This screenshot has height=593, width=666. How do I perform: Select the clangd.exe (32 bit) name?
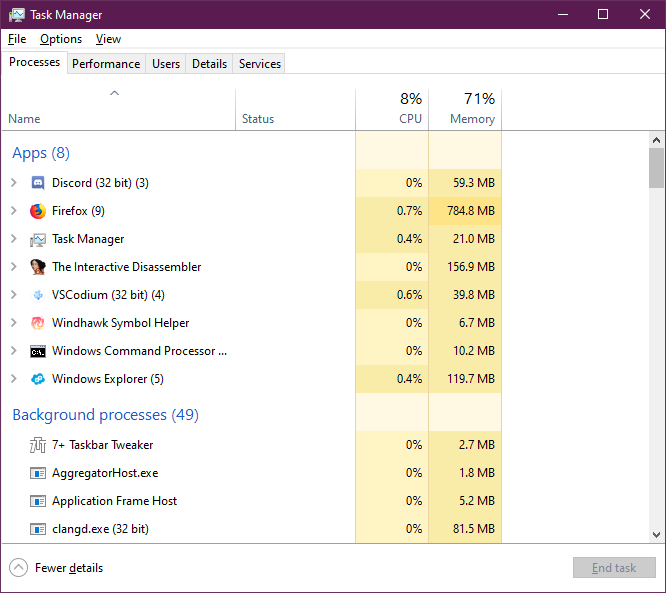(100, 529)
